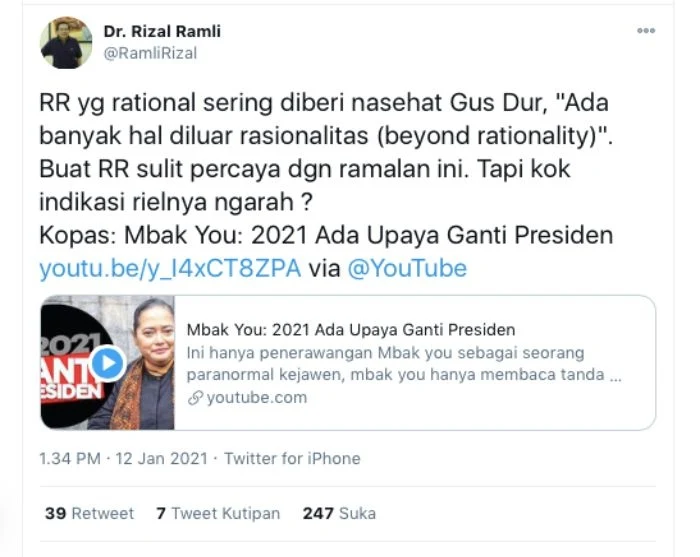Open the @RamliRizal handle
The image size is (700, 557).
(150, 53)
